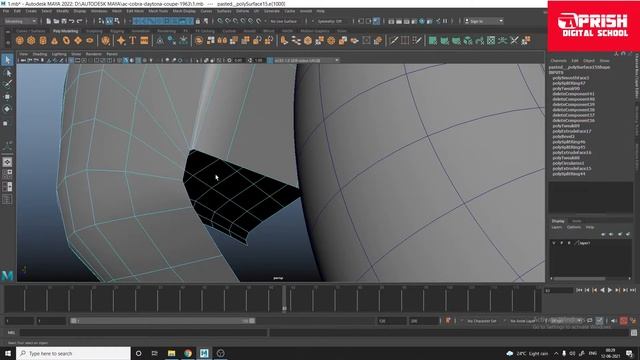Click the Save Scene icon

click(64, 21)
